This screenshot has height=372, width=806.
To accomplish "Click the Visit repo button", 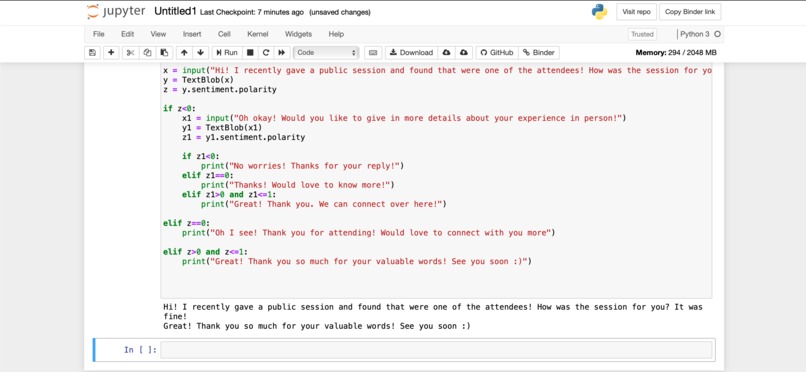I will click(x=636, y=12).
